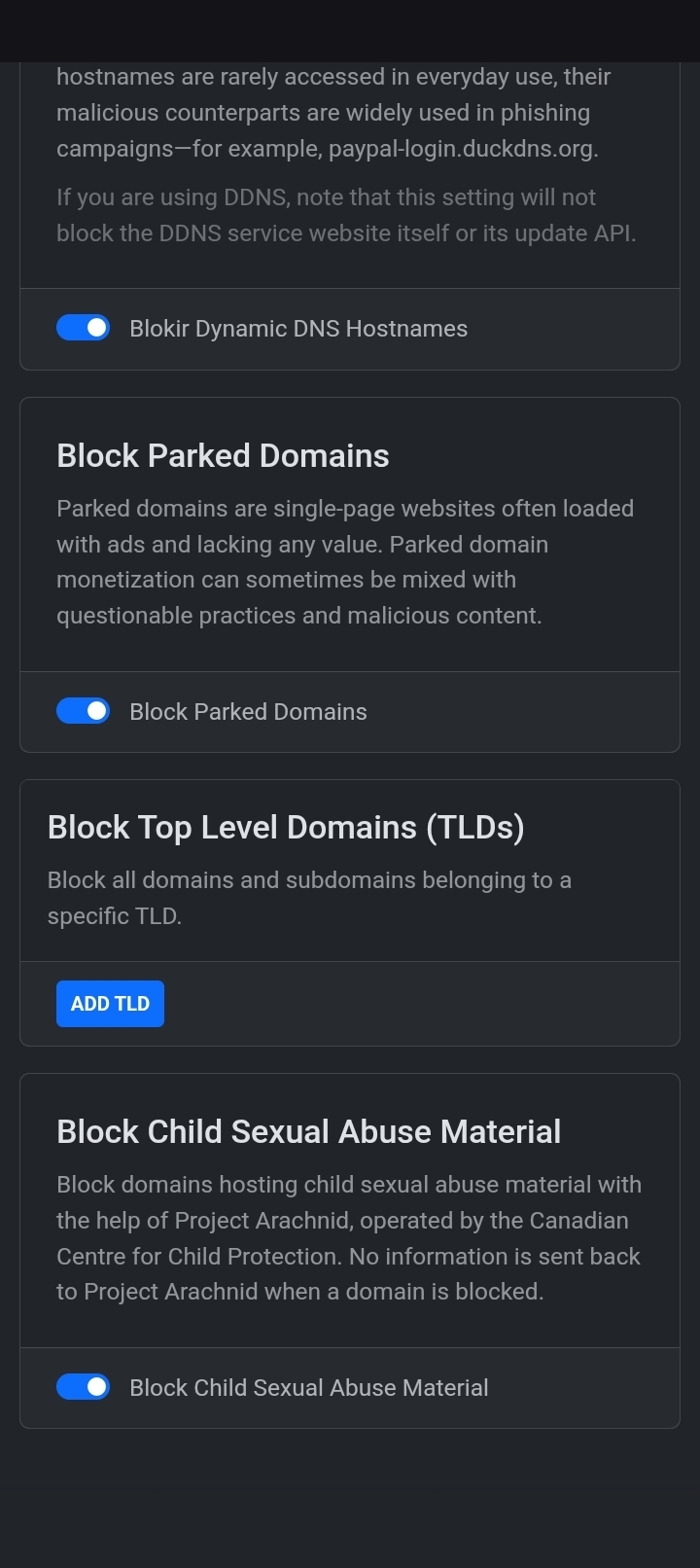
Task: Click the parked domains description paragraph
Action: pyautogui.click(x=345, y=562)
